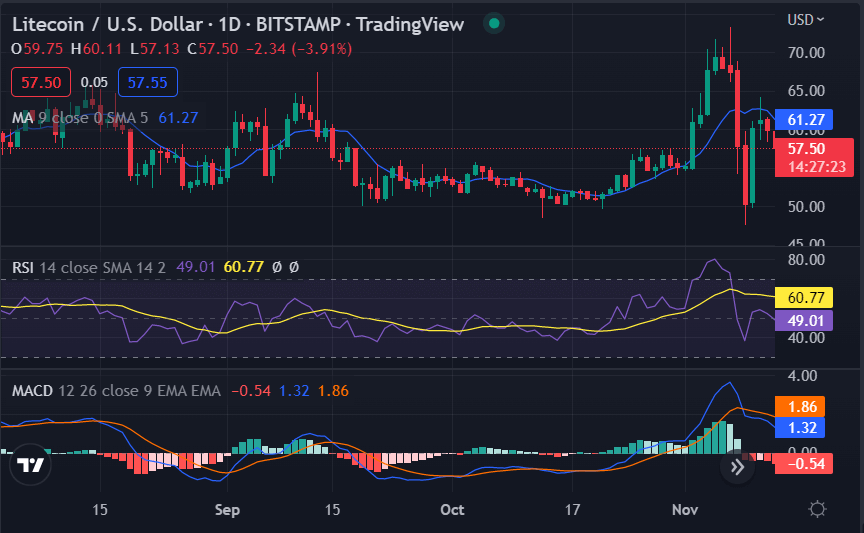Click the open price value O59.75
This screenshot has width=864, height=533.
tap(37, 49)
